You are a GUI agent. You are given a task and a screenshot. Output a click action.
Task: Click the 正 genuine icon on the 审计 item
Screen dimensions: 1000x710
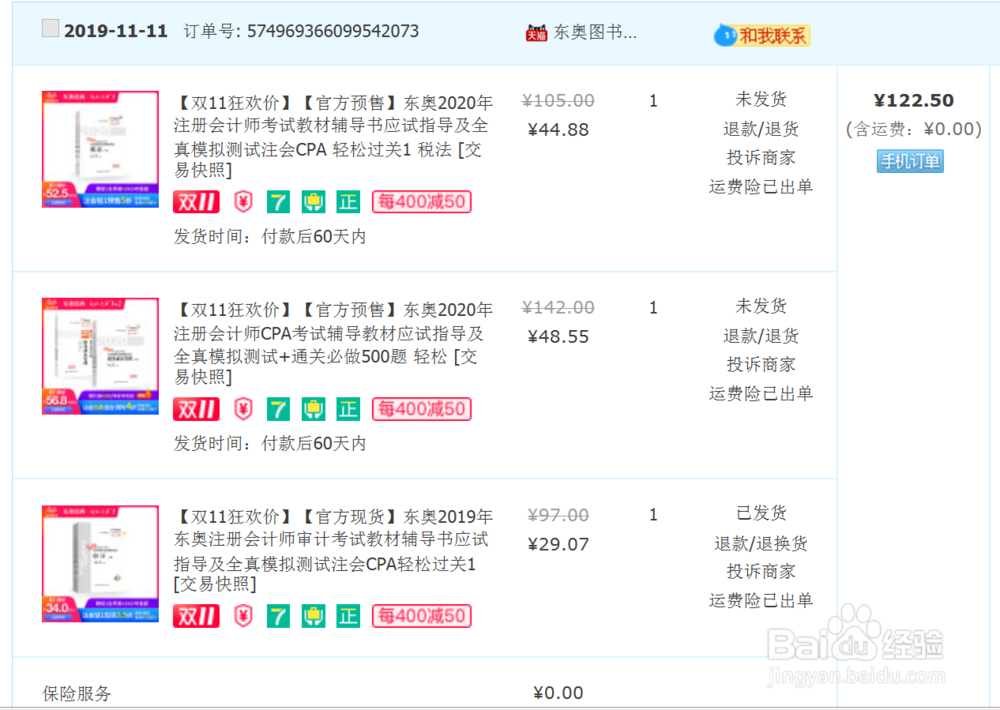click(x=348, y=616)
